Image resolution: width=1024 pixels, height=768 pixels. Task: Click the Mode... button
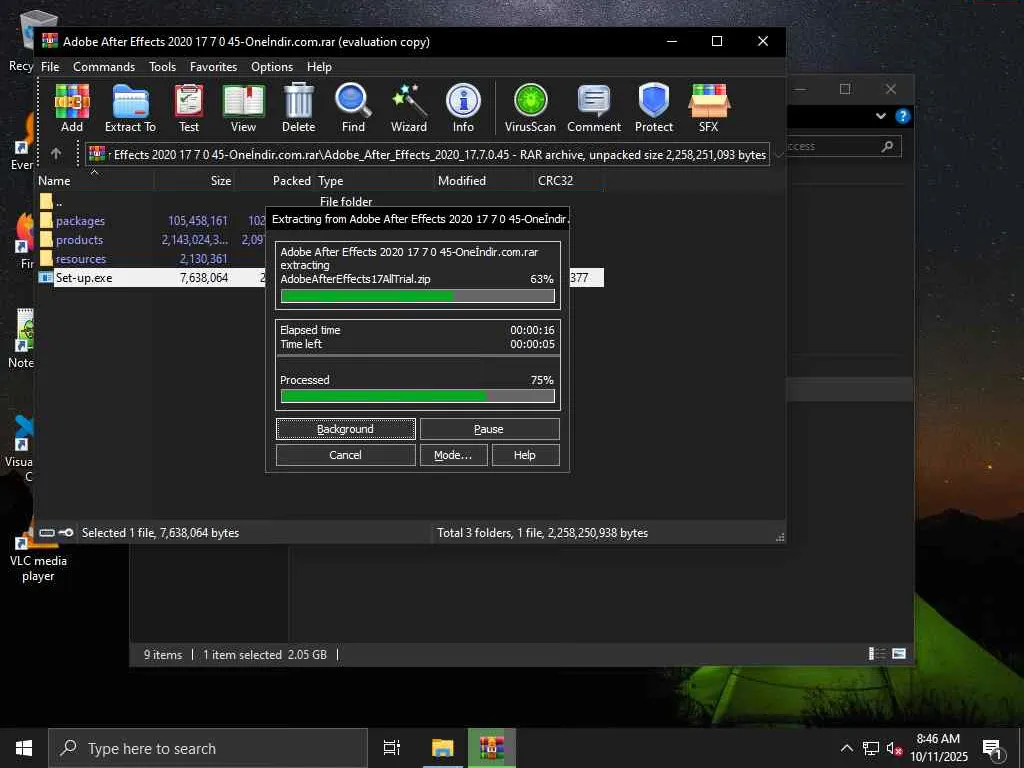tap(453, 455)
